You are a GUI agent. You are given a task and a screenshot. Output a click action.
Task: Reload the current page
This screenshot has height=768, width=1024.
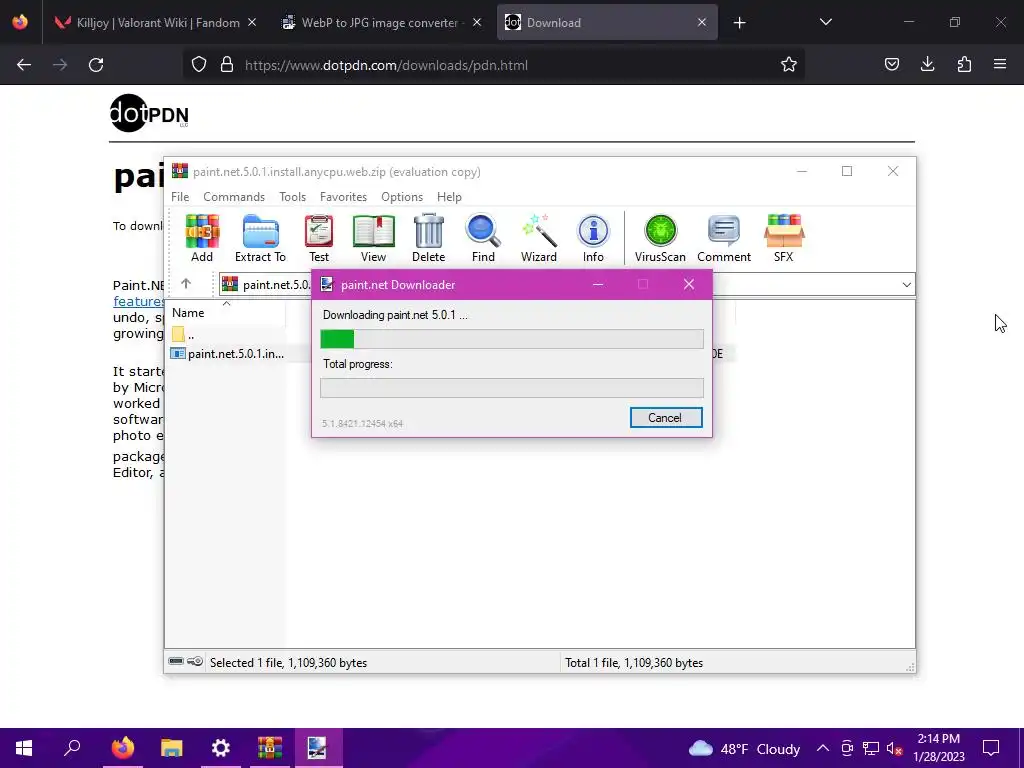96,65
